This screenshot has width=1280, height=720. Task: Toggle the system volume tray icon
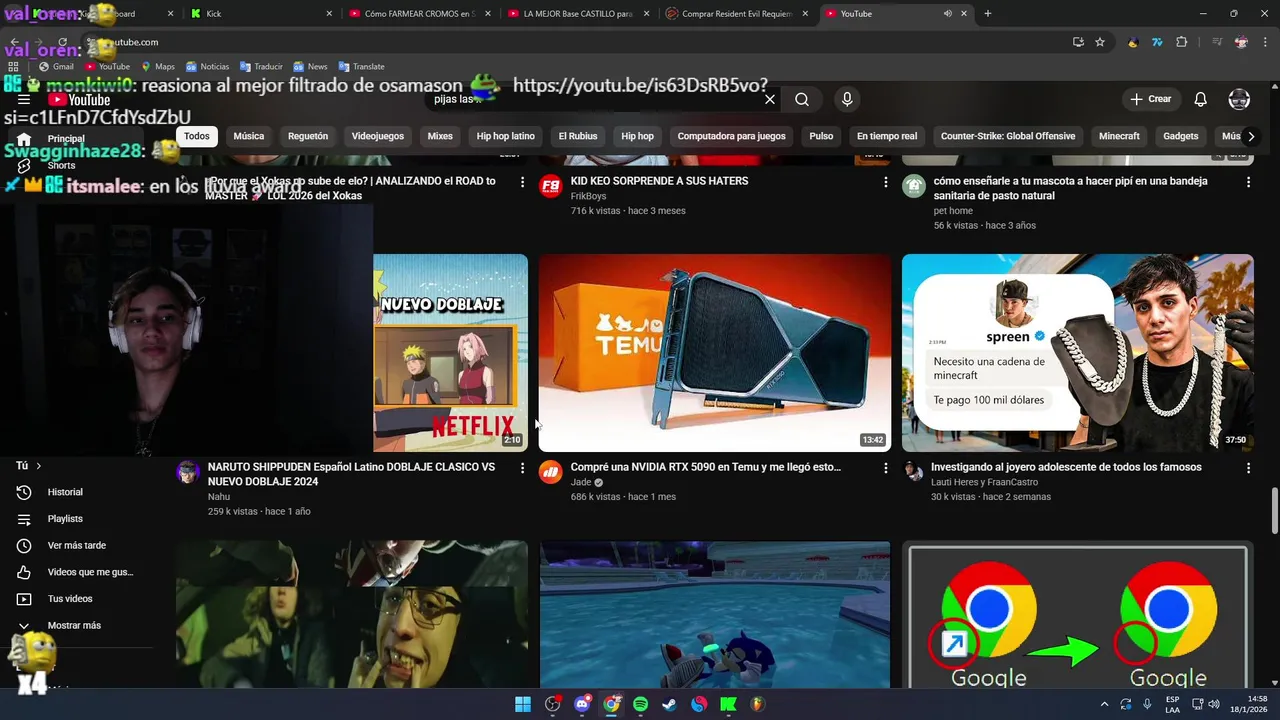[1214, 704]
